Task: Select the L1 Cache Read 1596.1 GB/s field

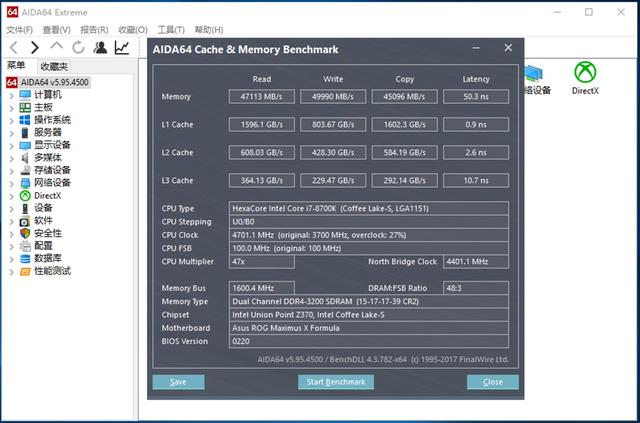Action: coord(262,125)
